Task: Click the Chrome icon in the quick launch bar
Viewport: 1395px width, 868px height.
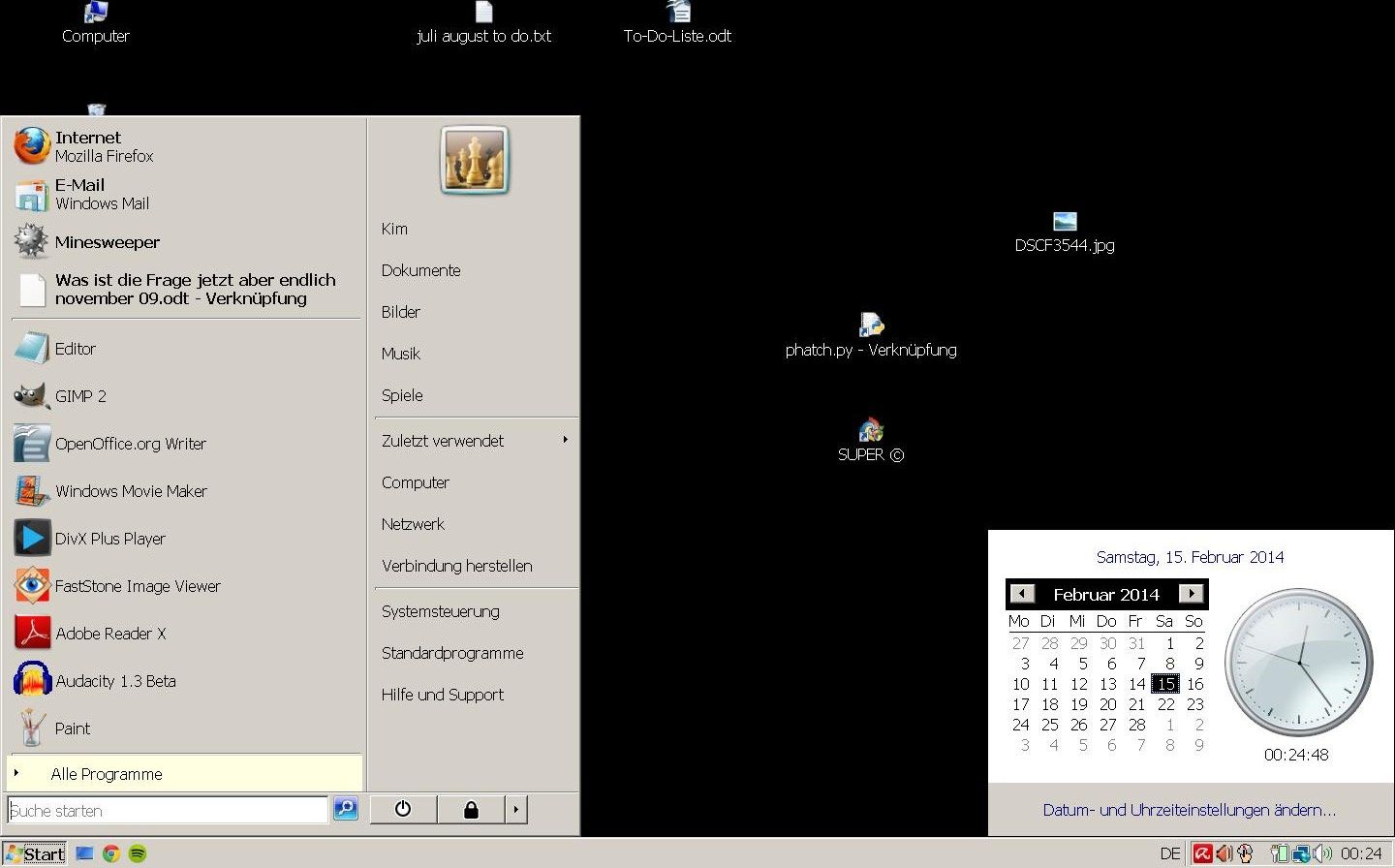Action: 111,853
